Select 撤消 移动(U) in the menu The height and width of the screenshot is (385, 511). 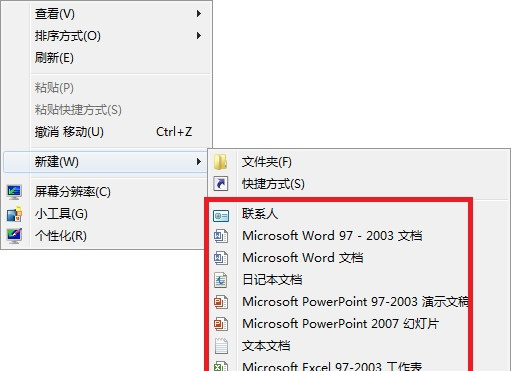pos(107,132)
